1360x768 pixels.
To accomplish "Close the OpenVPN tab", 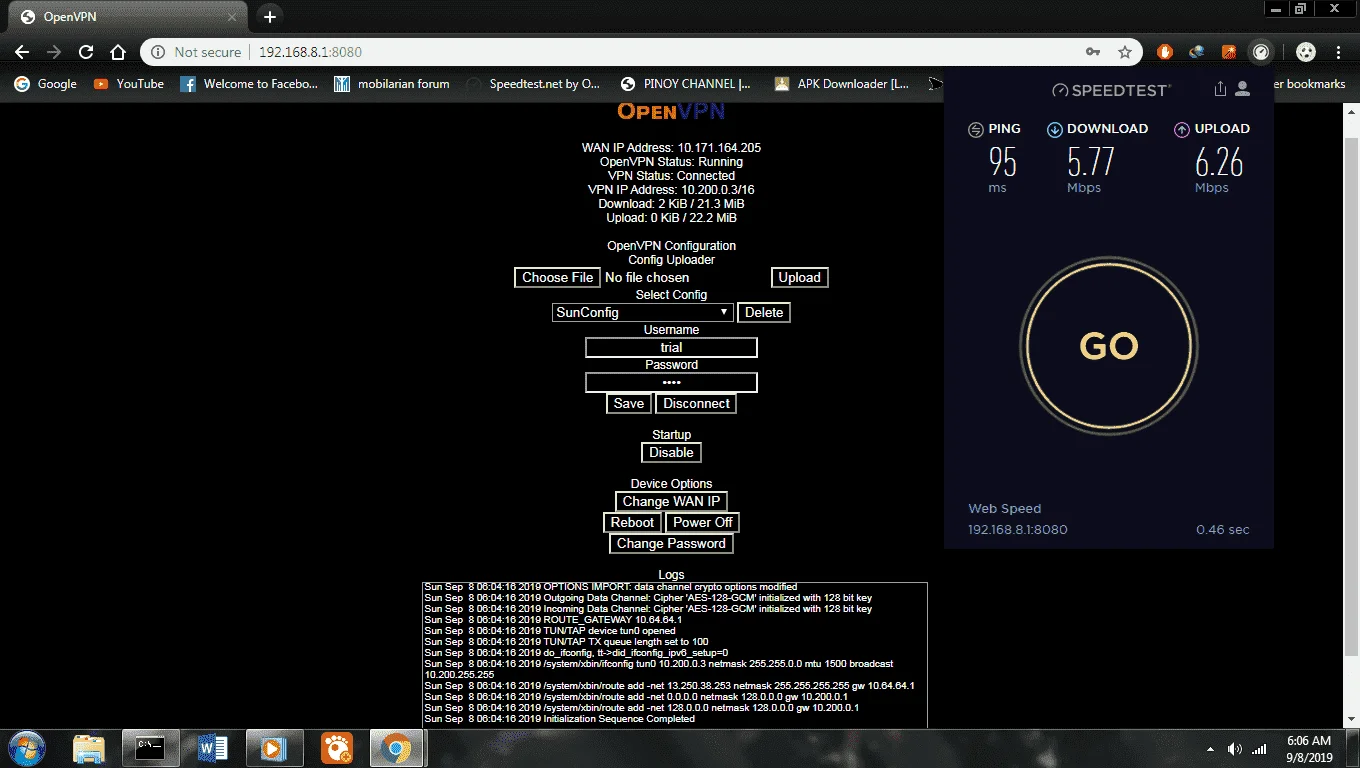I will [231, 17].
